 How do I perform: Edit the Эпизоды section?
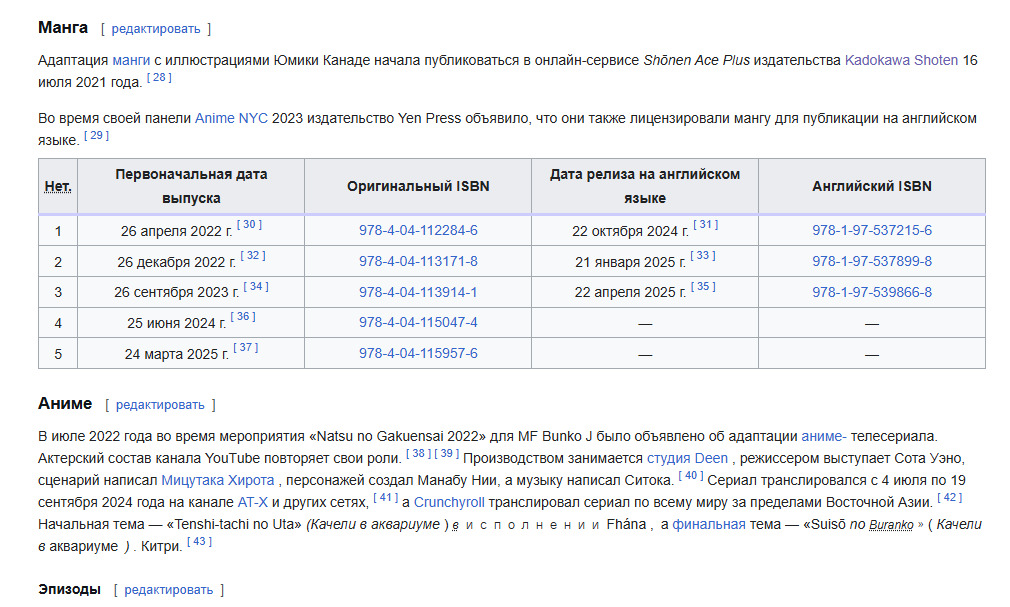(x=168, y=590)
